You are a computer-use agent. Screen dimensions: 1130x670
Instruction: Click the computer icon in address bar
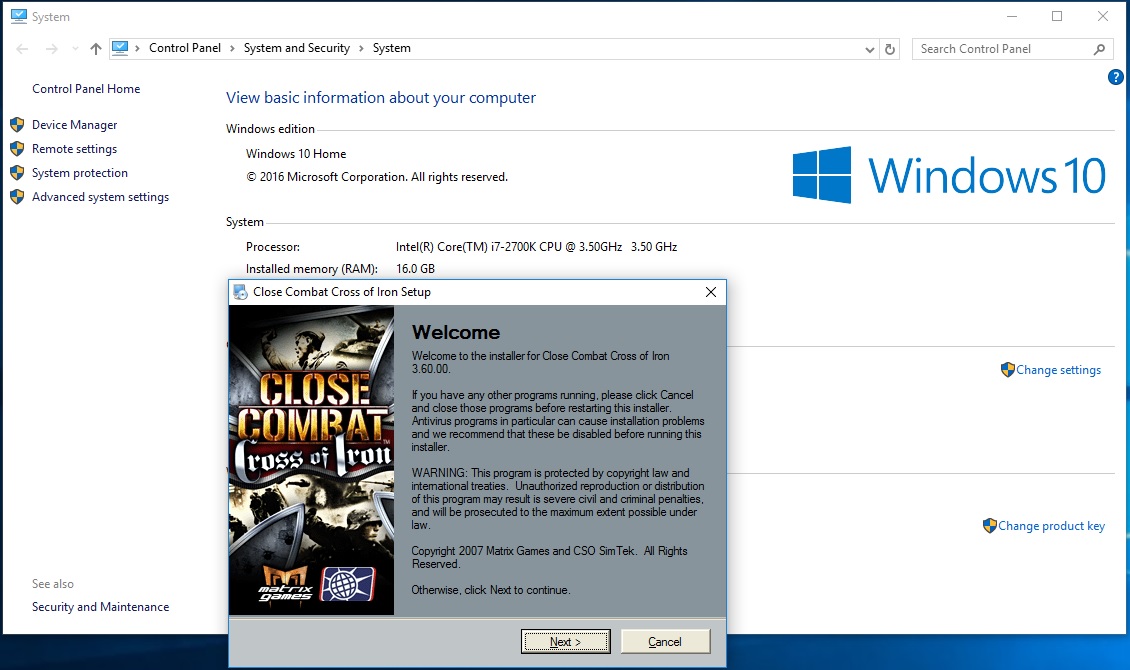[x=120, y=48]
